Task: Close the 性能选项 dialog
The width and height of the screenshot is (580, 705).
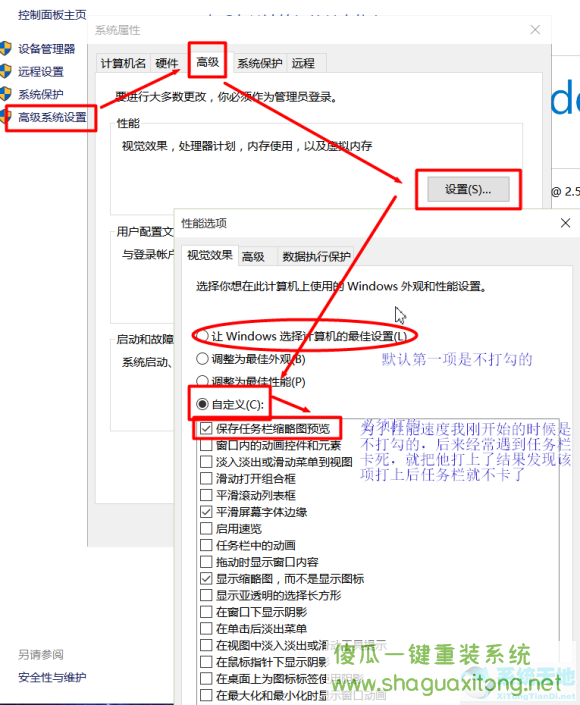Action: (565, 223)
